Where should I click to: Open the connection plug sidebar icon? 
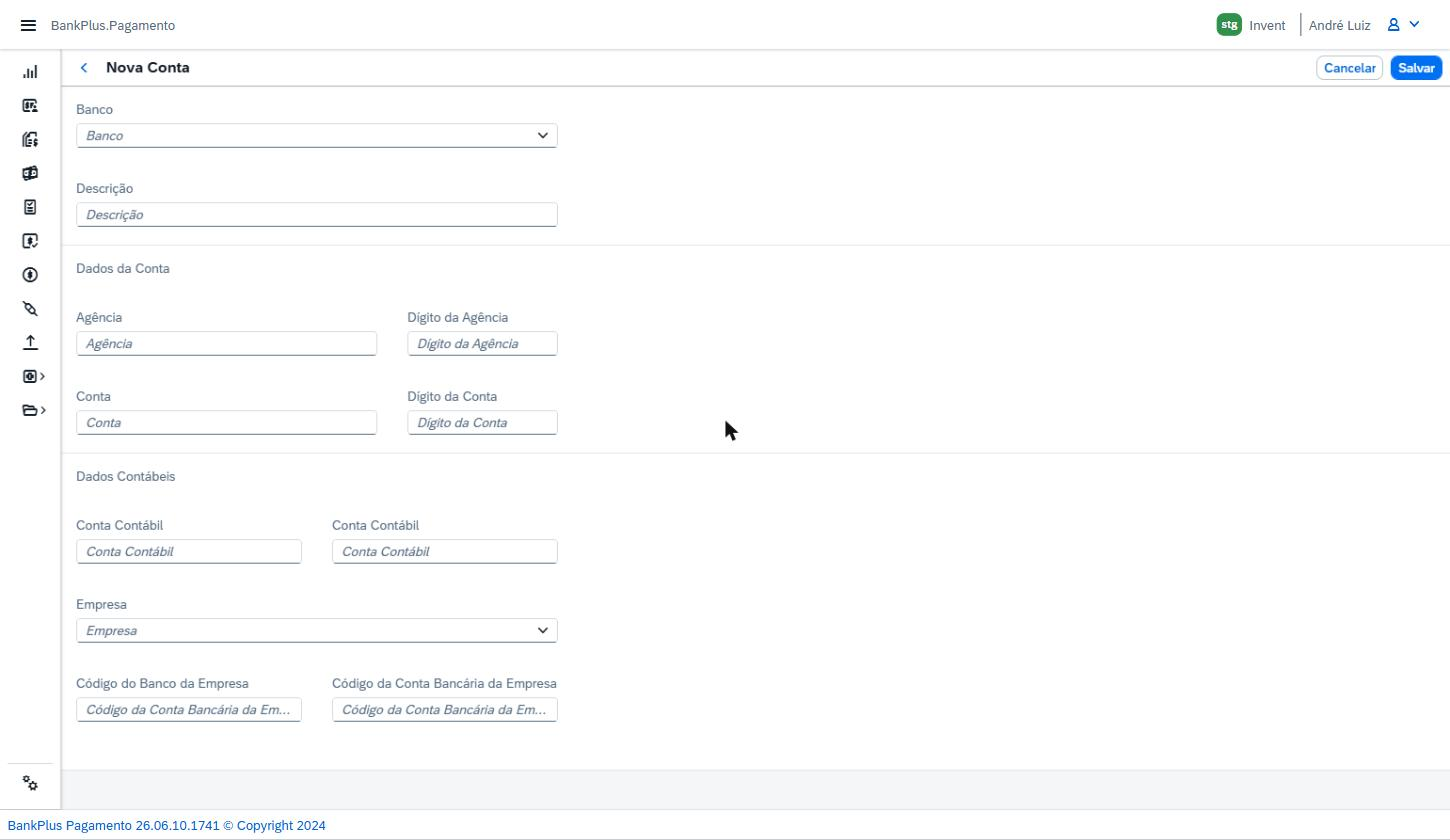click(30, 309)
